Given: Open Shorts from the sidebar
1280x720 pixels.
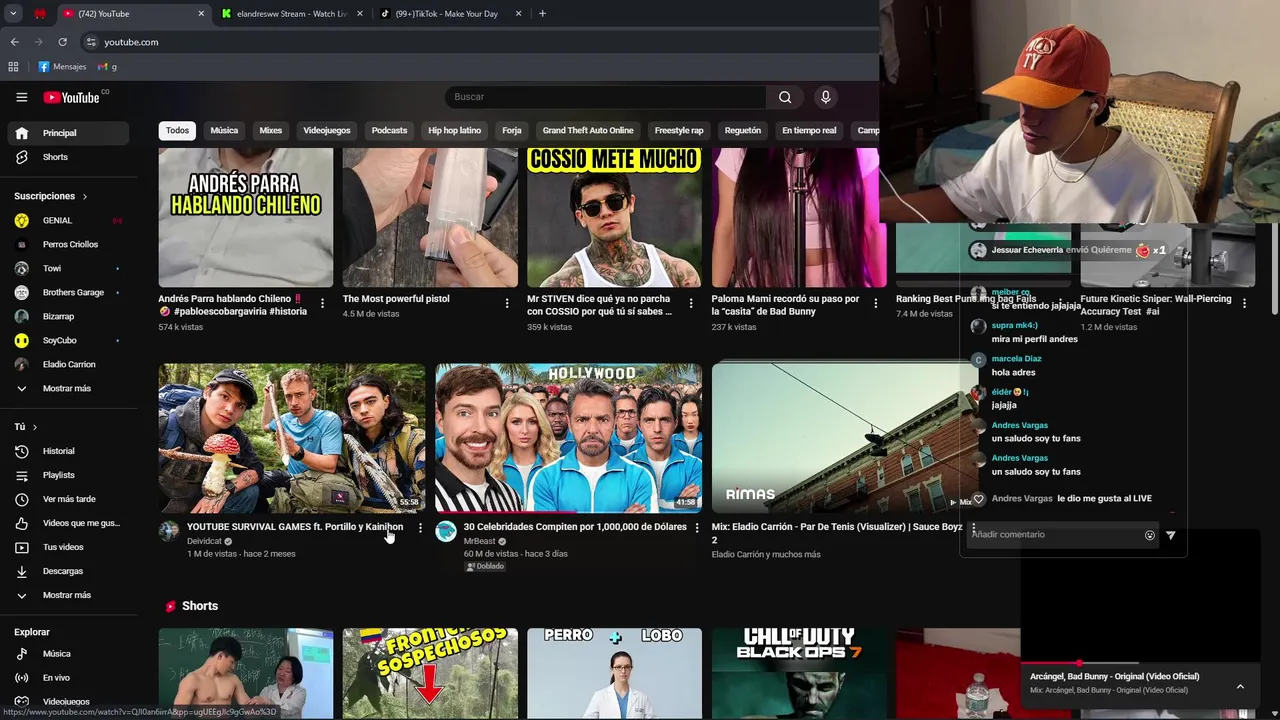Looking at the screenshot, I should [68, 157].
